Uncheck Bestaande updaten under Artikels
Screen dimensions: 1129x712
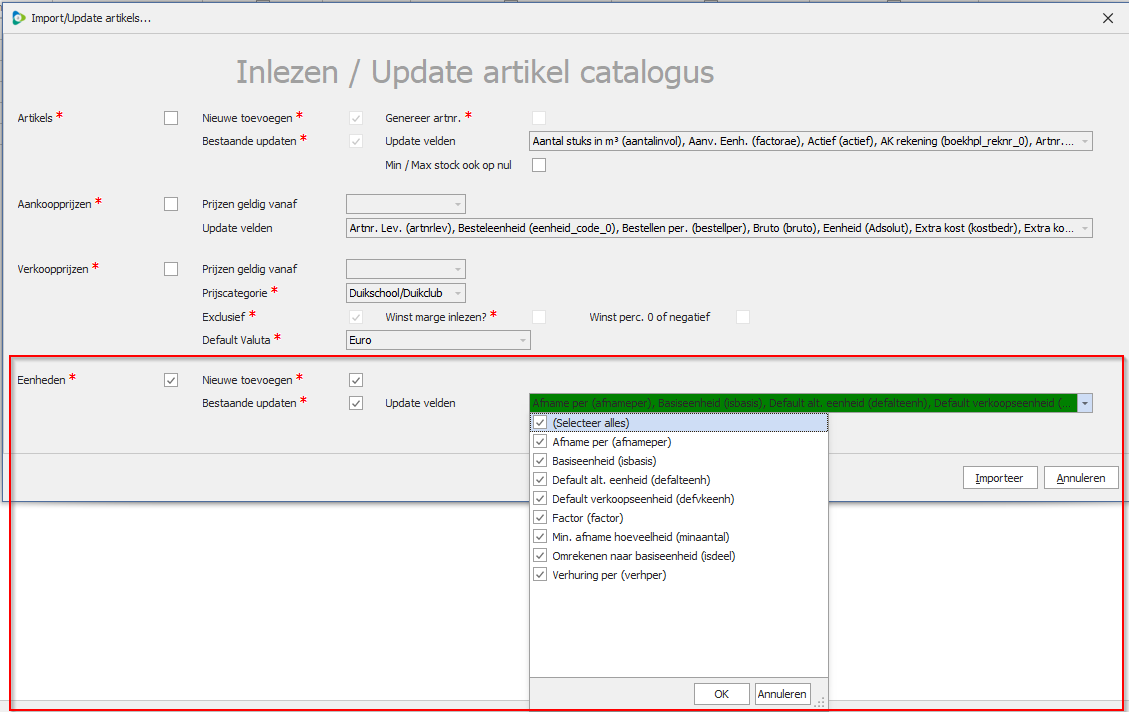[x=356, y=142]
